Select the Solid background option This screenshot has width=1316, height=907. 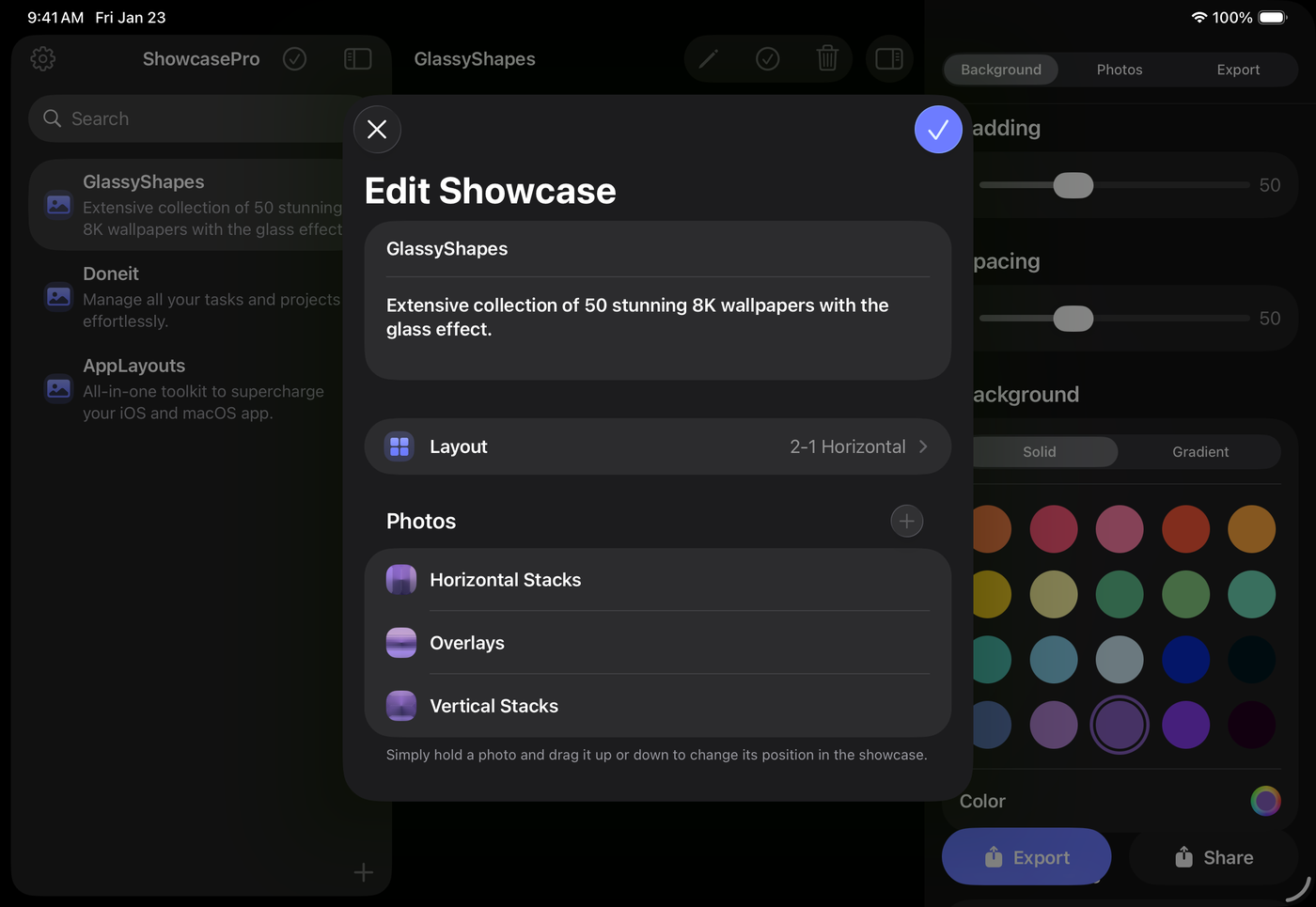[x=1040, y=452]
